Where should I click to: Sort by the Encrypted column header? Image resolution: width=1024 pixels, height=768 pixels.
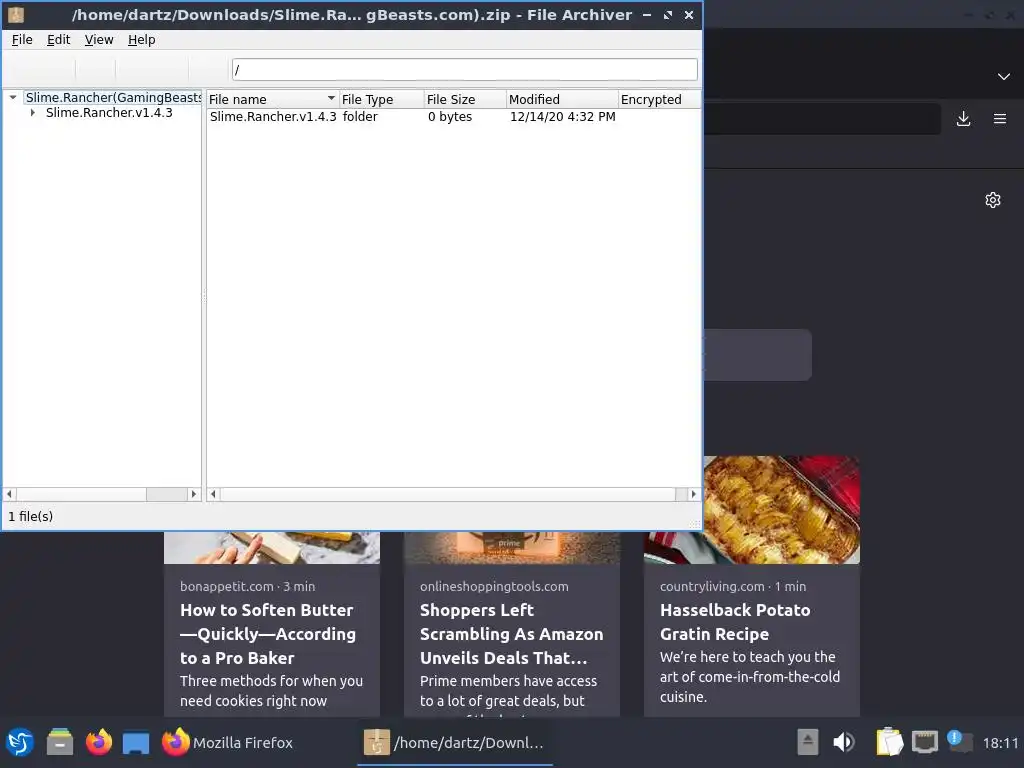(659, 99)
